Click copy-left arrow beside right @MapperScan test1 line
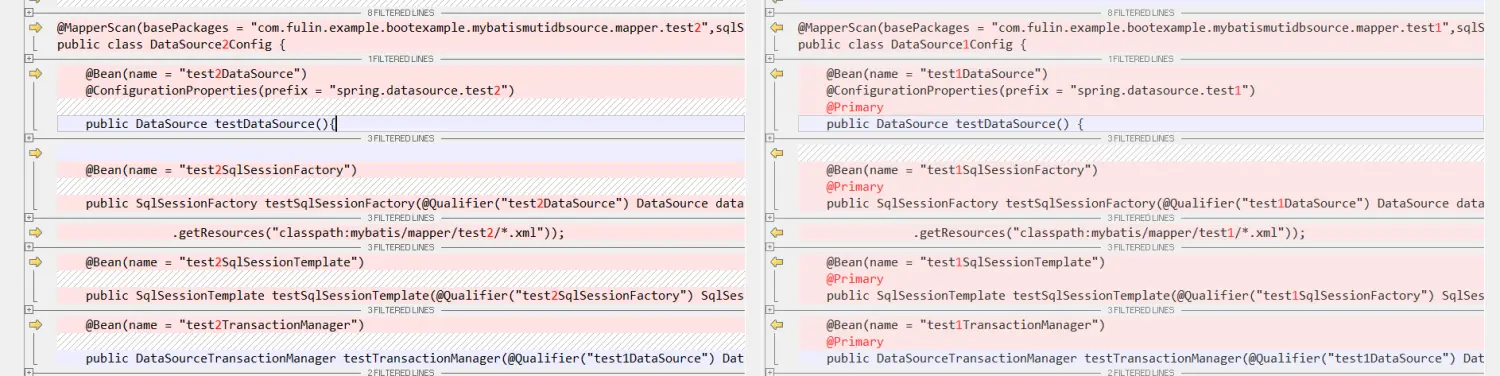The image size is (1500, 376). tap(776, 27)
